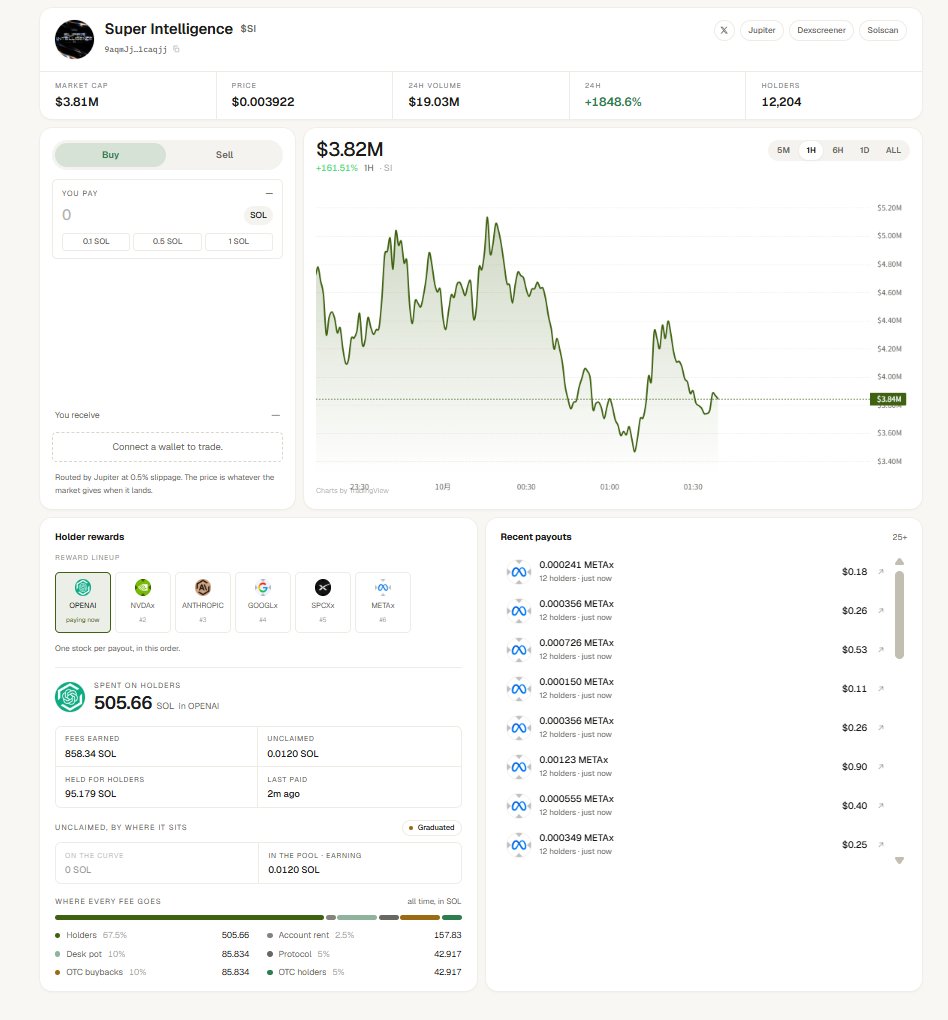Screen dimensions: 948x1020
Task: Set chart range to 5M
Action: point(783,150)
